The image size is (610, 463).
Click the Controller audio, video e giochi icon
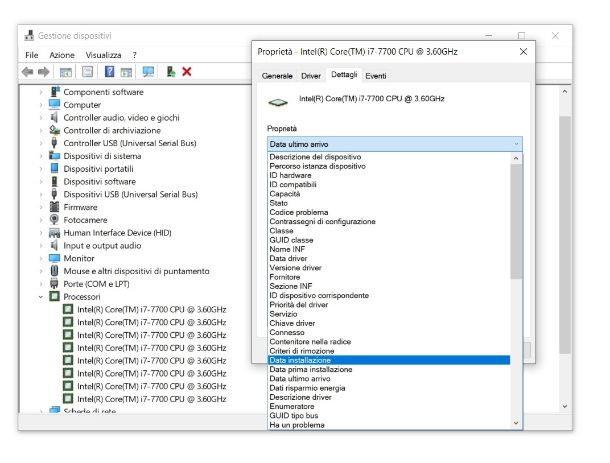pos(54,118)
